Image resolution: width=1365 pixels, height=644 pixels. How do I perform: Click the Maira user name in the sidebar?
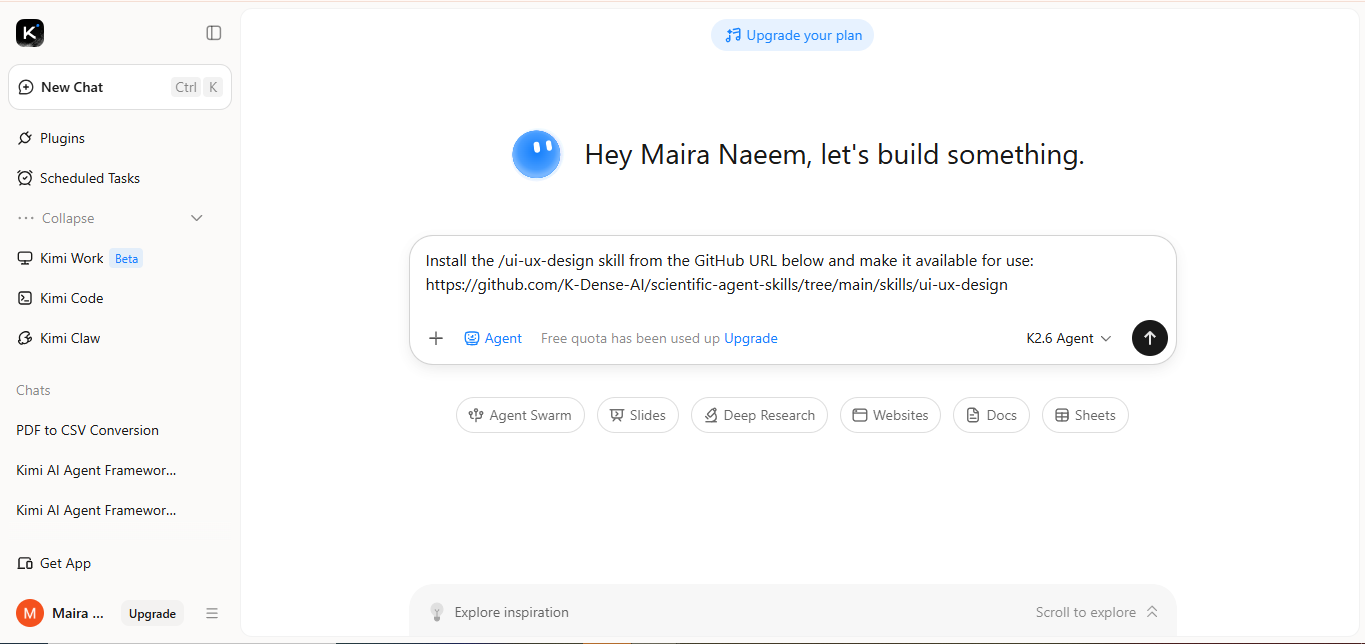point(78,613)
